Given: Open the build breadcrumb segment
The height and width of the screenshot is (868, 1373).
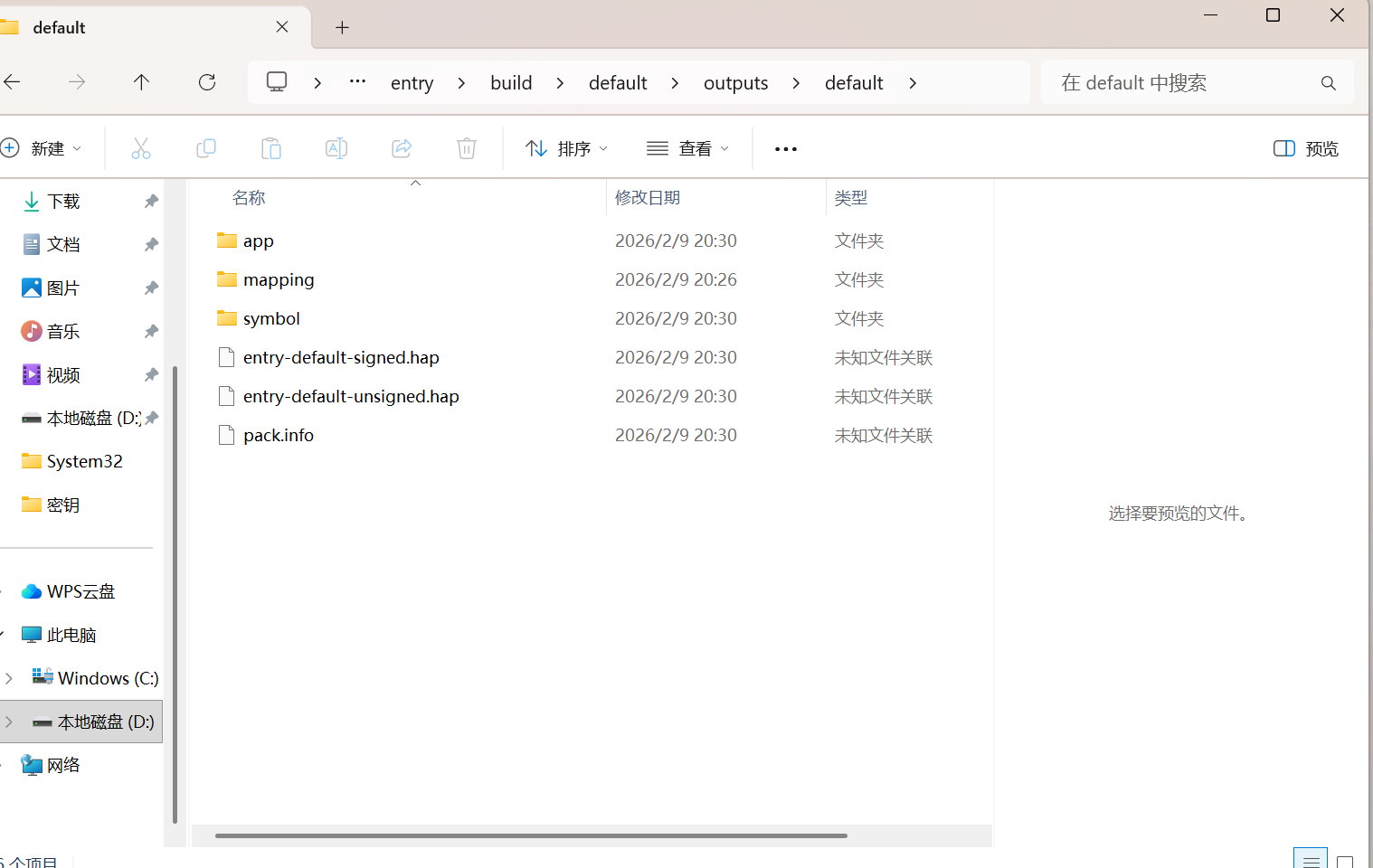Looking at the screenshot, I should point(511,83).
